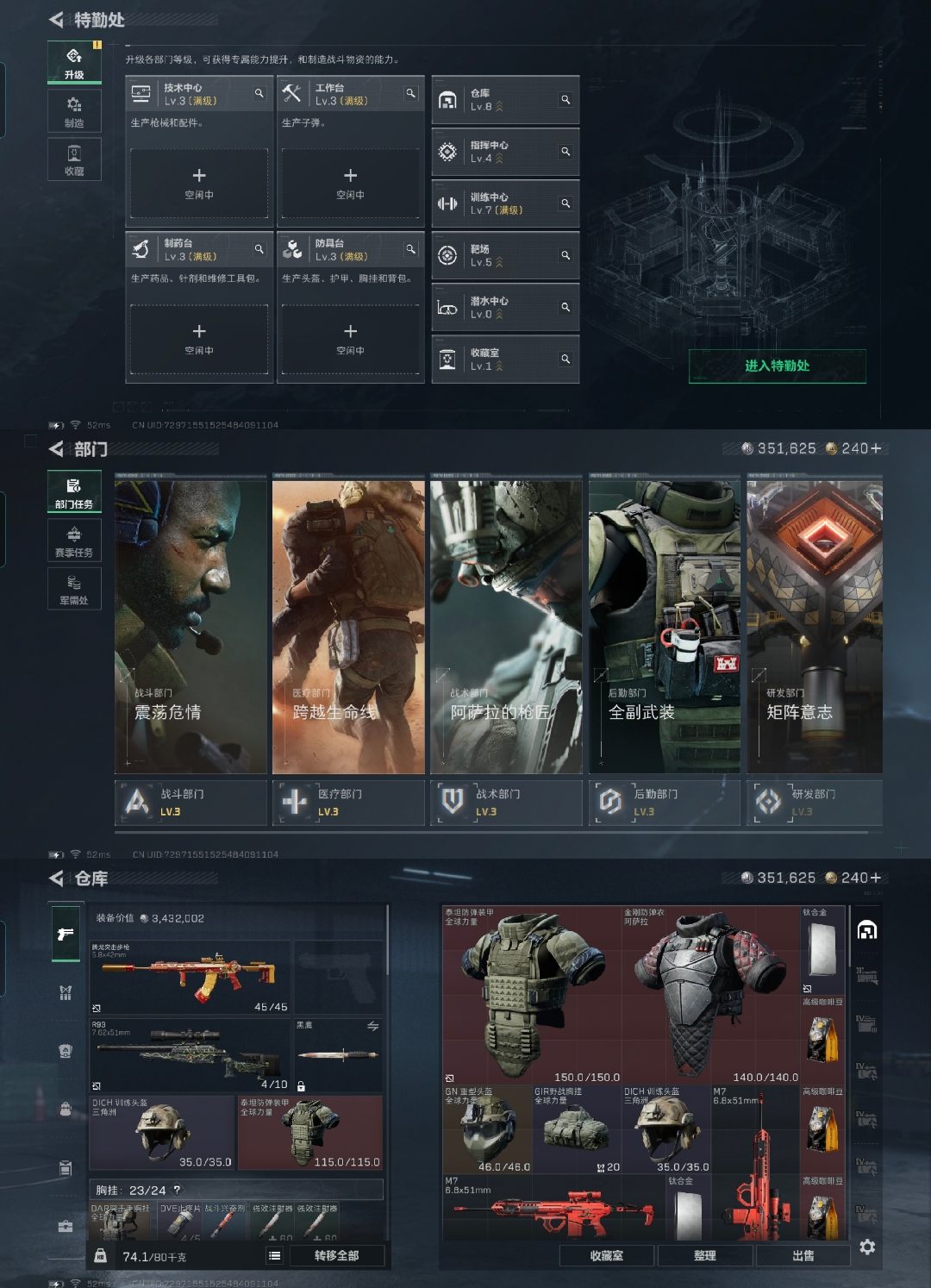Click the 胸挂 question mark help icon
This screenshot has width=931, height=1288.
(x=177, y=1190)
